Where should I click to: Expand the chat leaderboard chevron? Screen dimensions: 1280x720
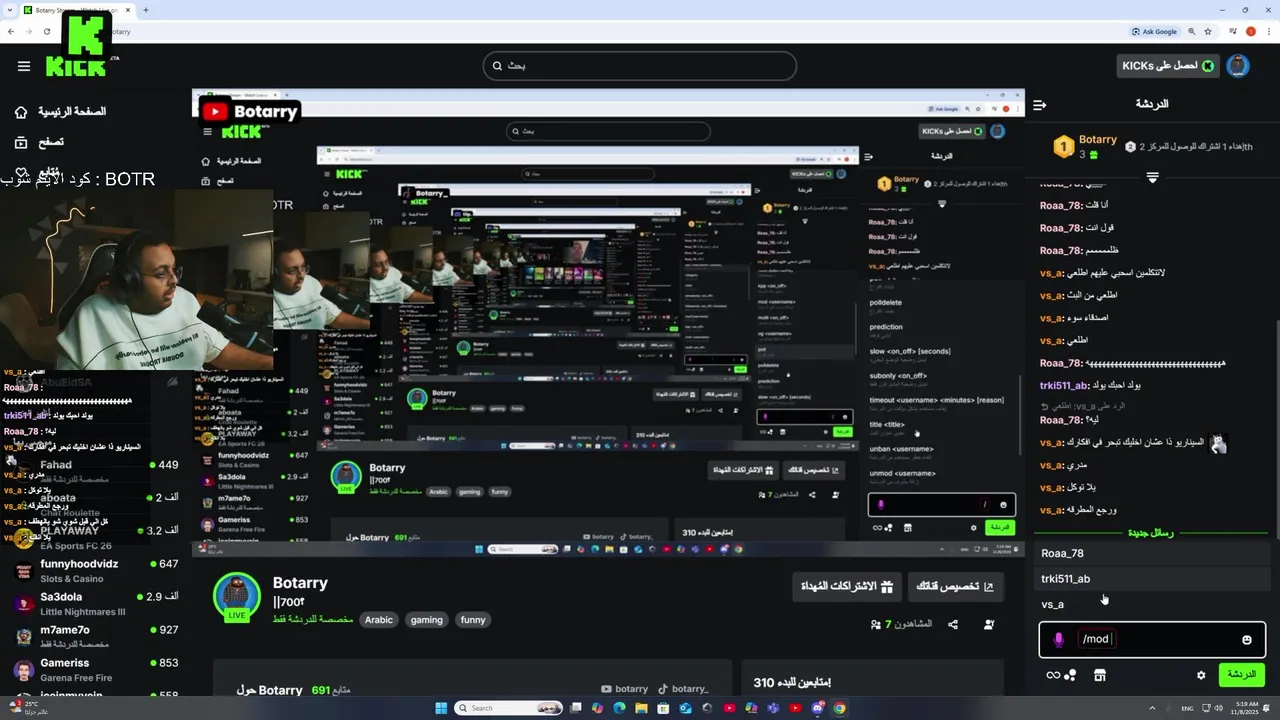tap(1152, 177)
